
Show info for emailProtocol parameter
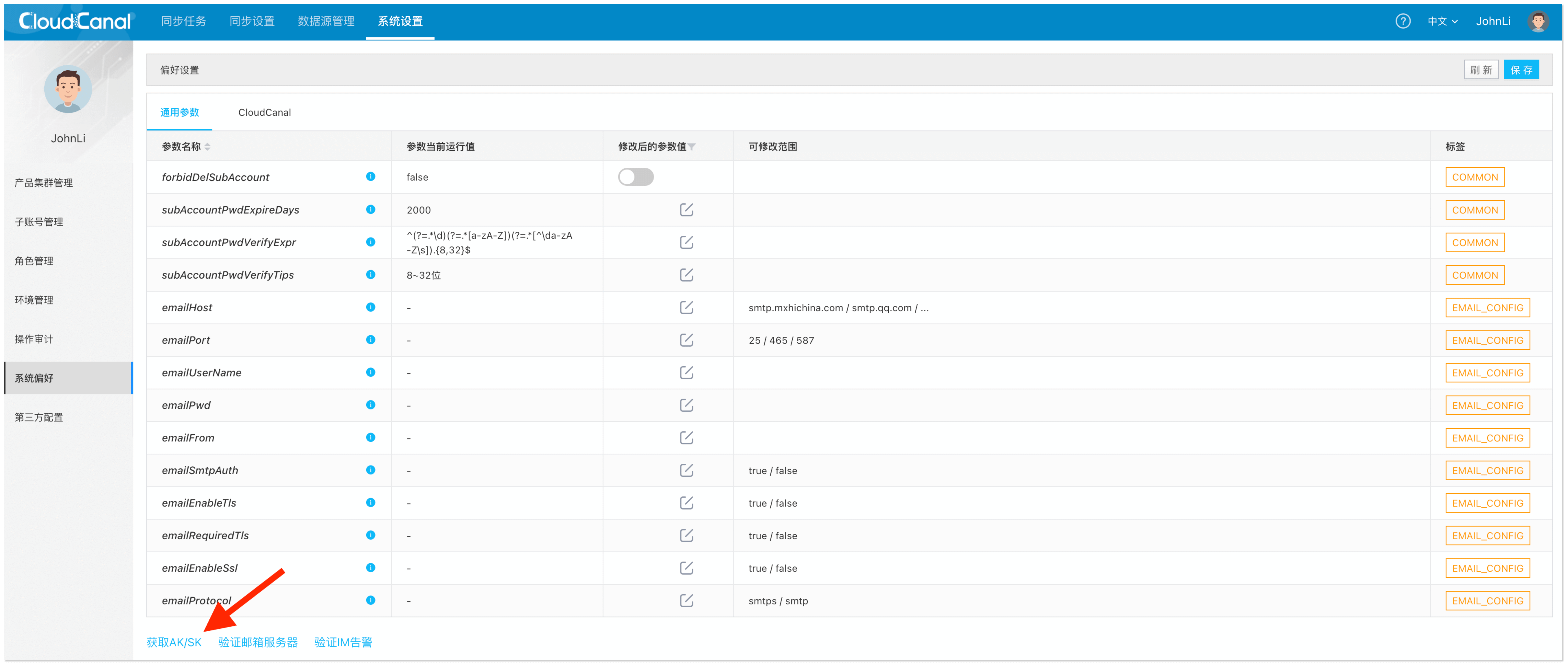tap(371, 600)
